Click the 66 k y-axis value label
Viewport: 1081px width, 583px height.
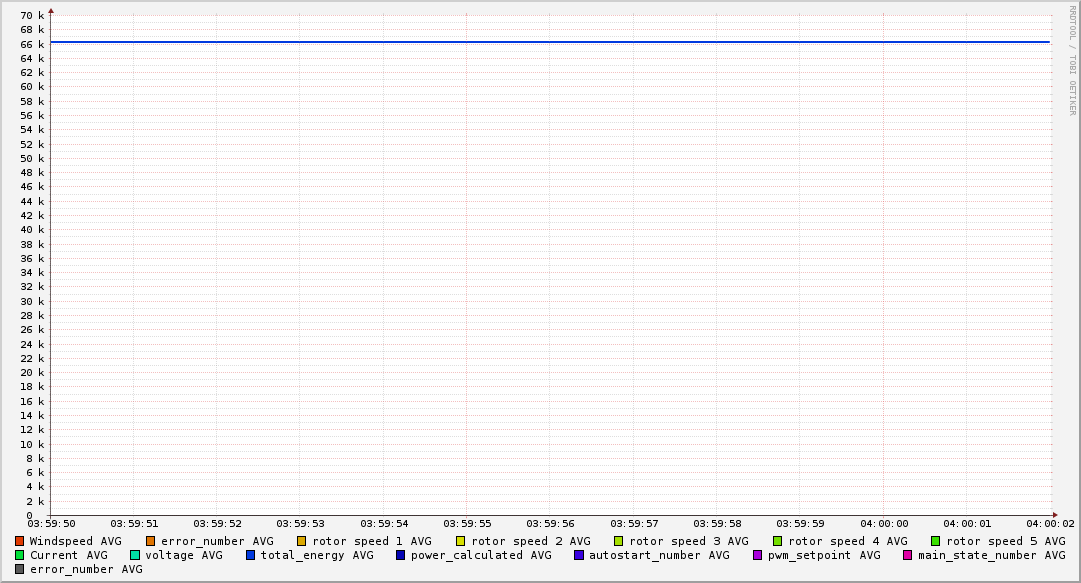point(33,44)
